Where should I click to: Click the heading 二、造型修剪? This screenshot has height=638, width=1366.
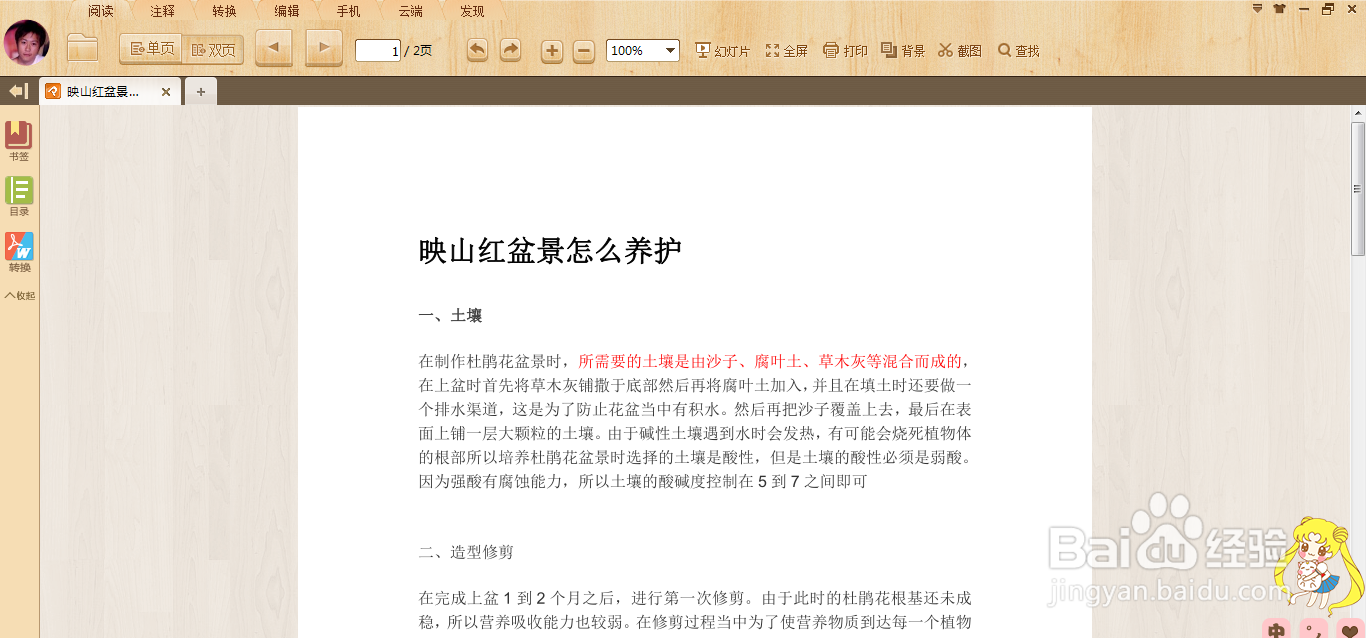466,552
